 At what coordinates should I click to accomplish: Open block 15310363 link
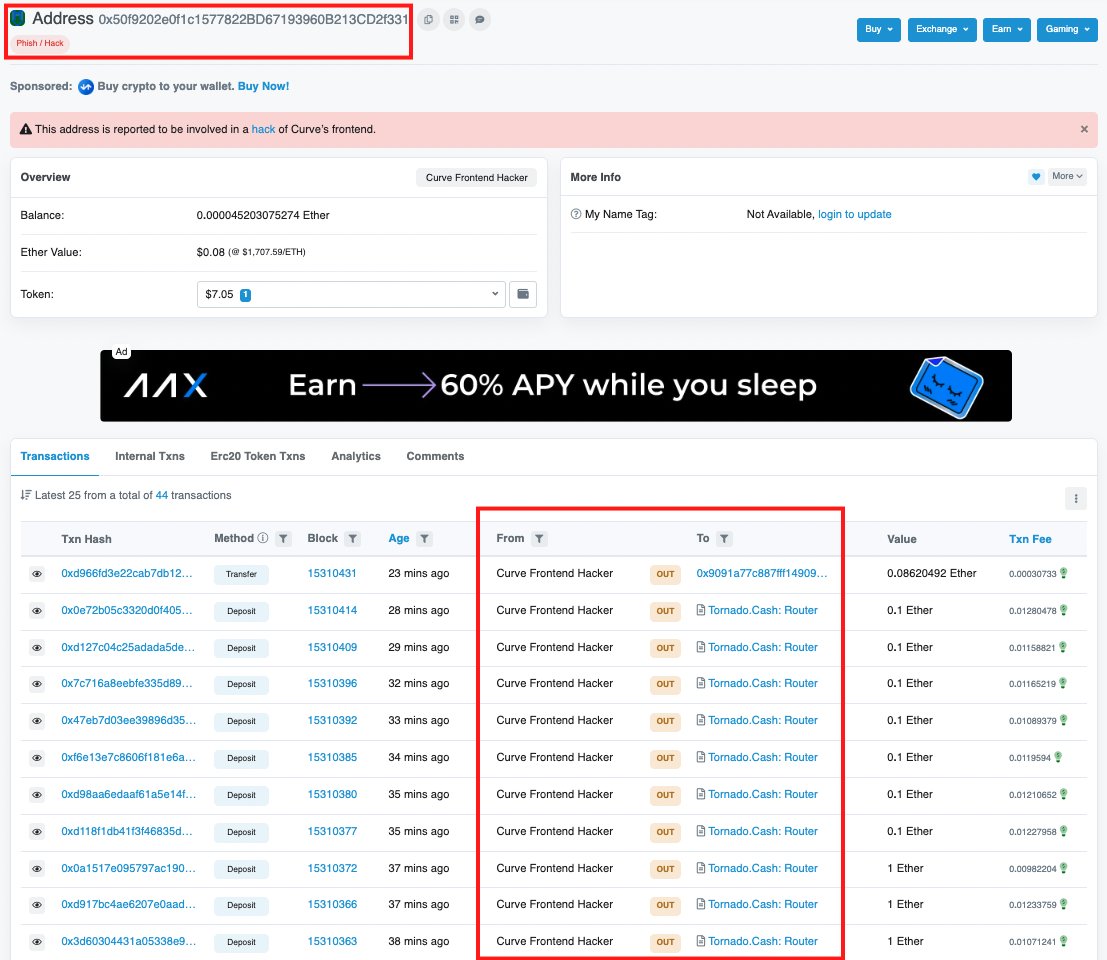332,941
